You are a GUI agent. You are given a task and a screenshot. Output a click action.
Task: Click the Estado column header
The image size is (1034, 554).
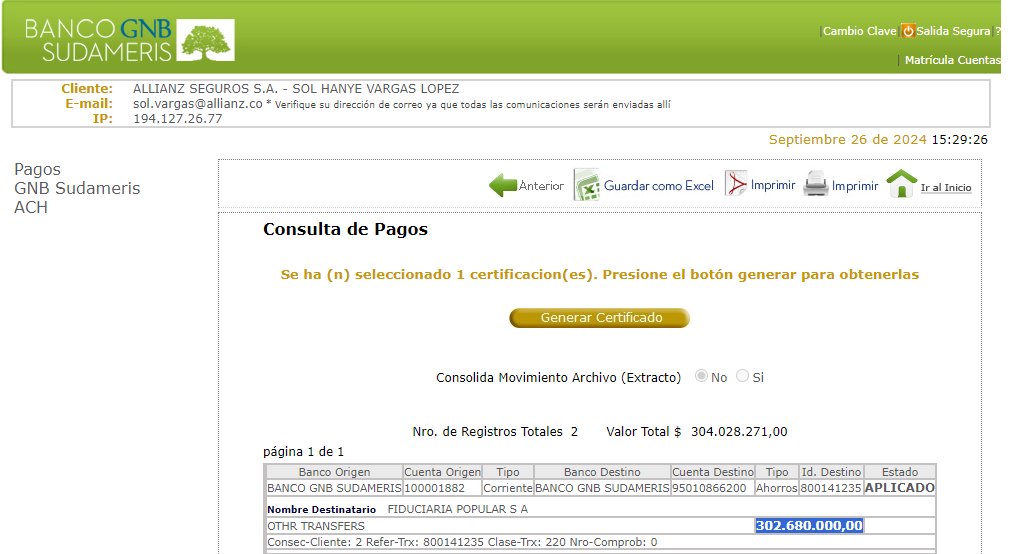click(899, 472)
